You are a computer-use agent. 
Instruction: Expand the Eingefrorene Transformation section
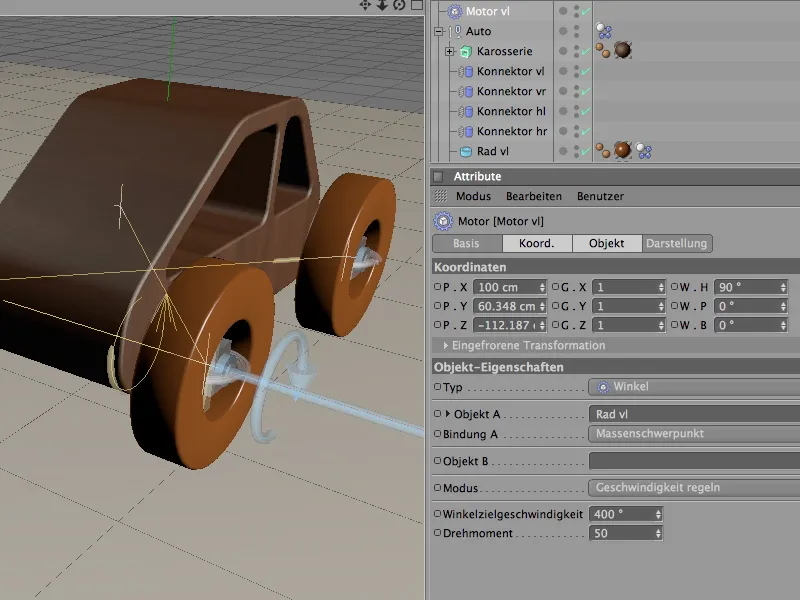pyautogui.click(x=445, y=345)
